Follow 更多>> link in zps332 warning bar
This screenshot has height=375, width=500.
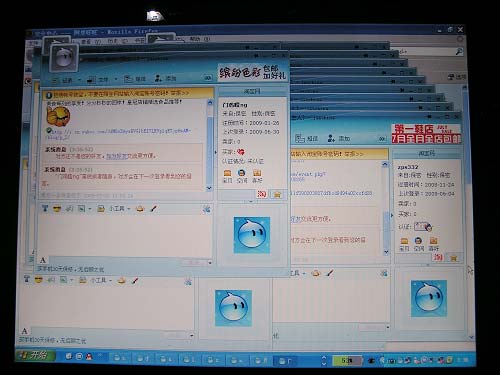coord(354,154)
